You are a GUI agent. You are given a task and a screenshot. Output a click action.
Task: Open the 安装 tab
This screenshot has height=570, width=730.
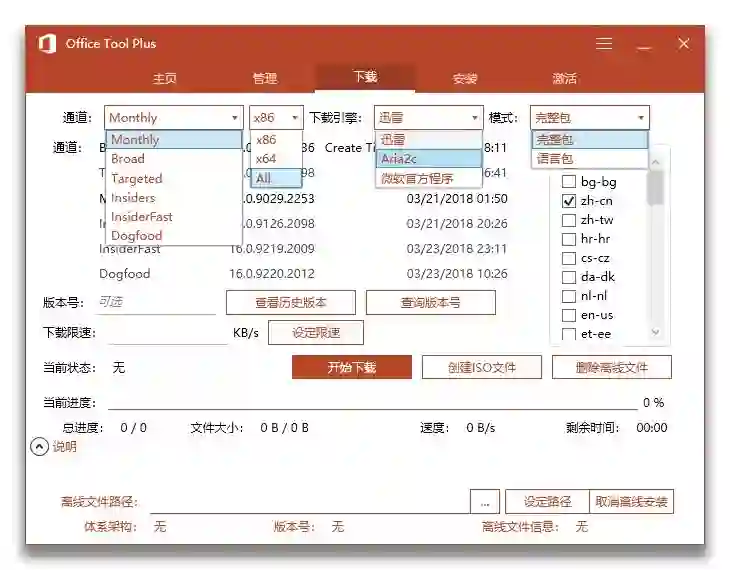pos(465,78)
